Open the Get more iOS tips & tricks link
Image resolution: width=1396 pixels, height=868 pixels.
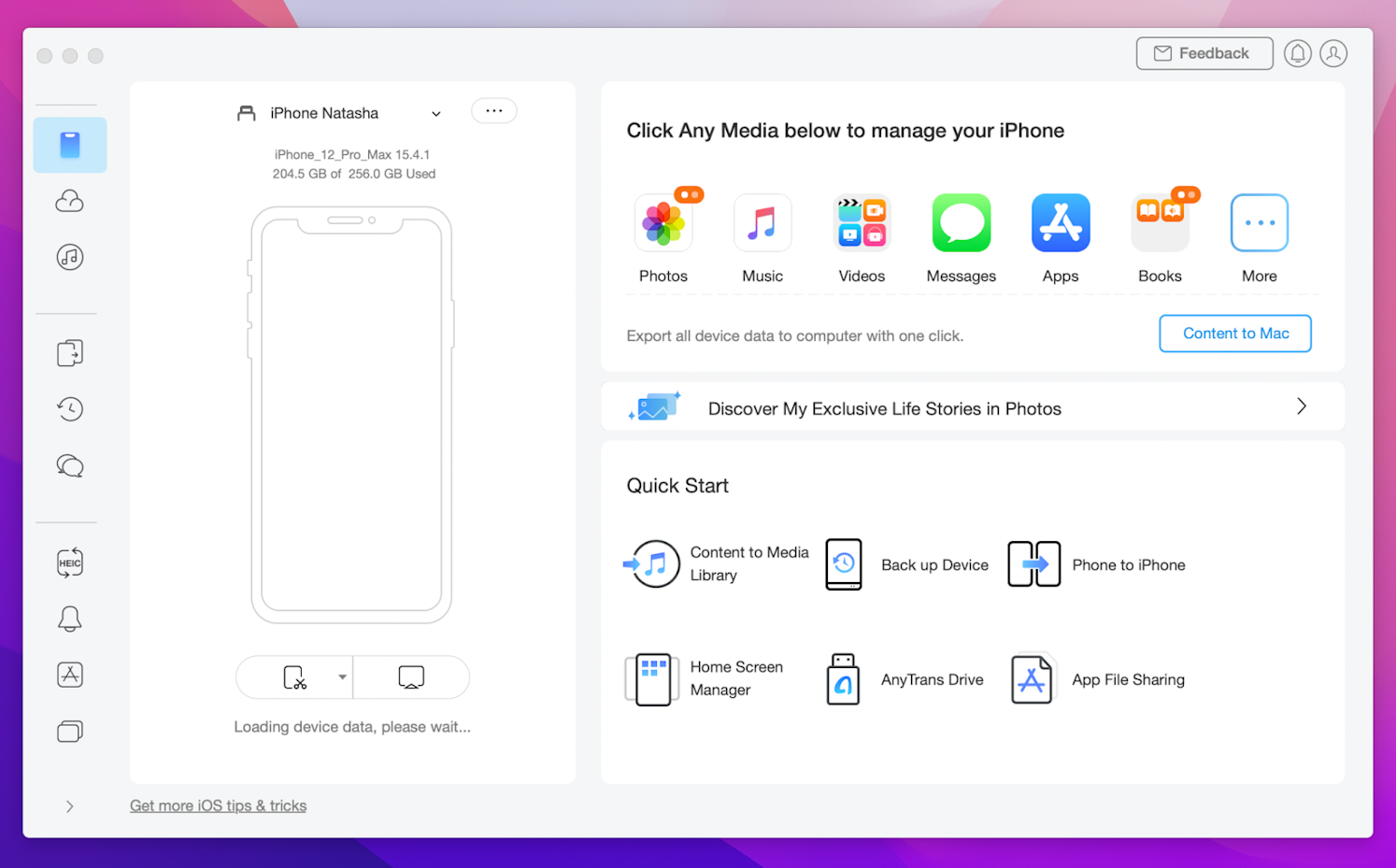218,805
